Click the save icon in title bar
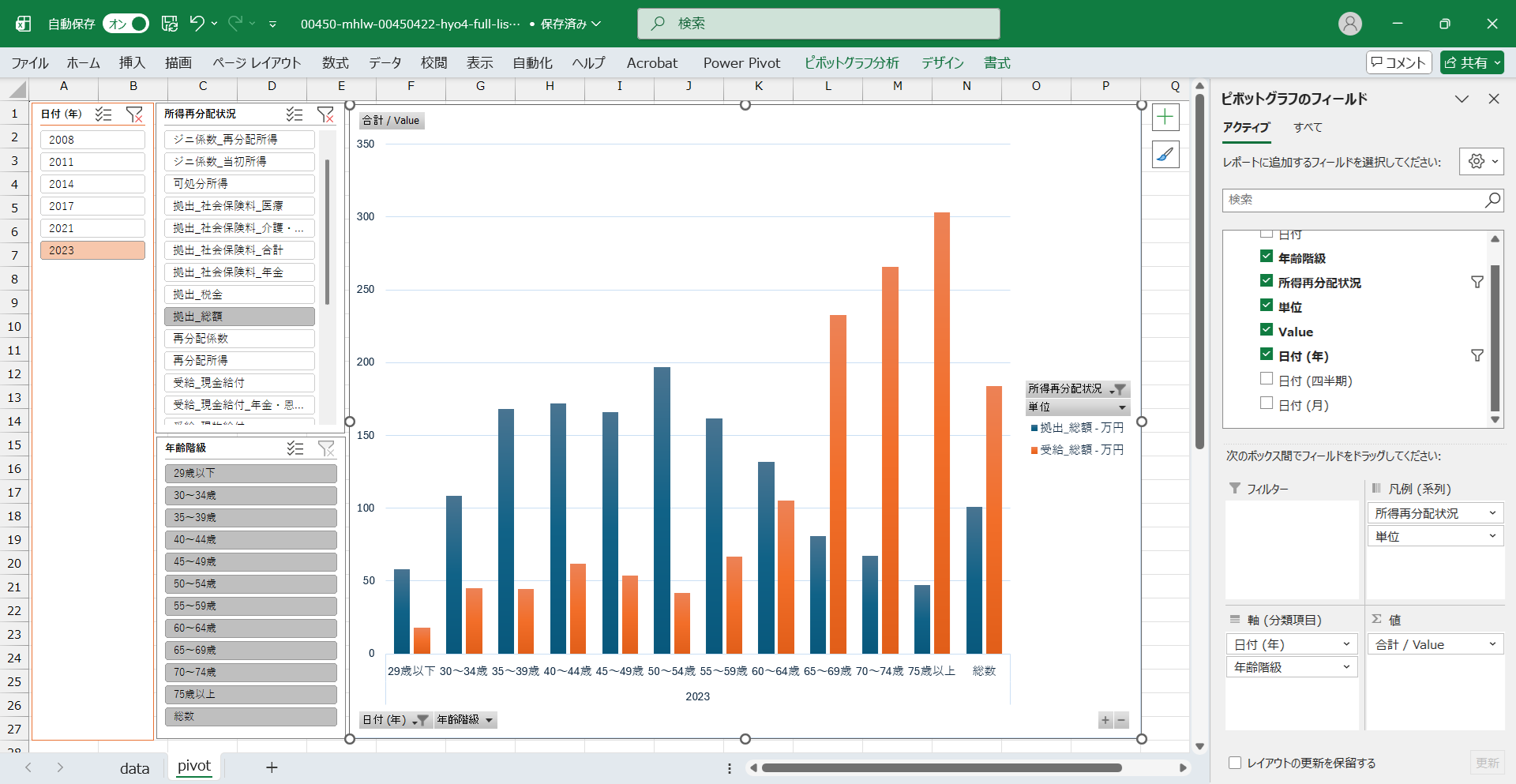The width and height of the screenshot is (1516, 784). [x=170, y=24]
